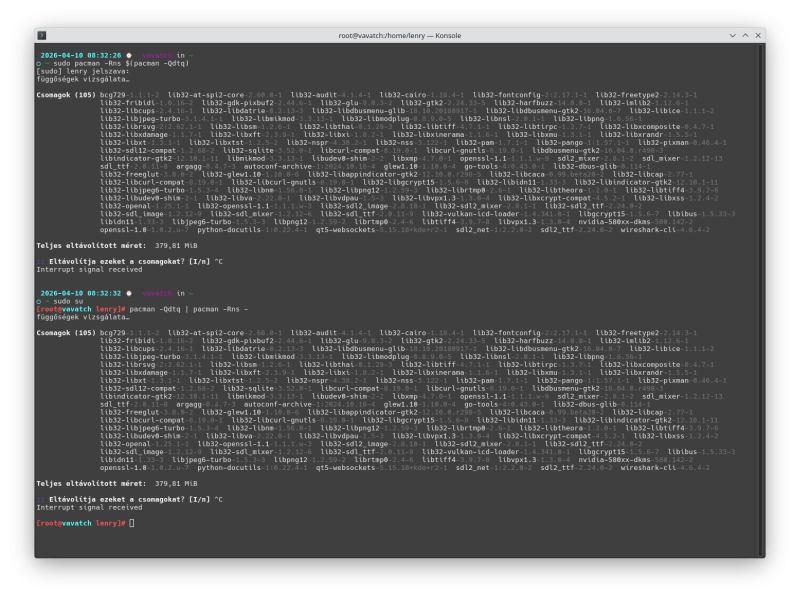
Task: Click '379,81 MiB' in the root shell output
Action: [176, 483]
